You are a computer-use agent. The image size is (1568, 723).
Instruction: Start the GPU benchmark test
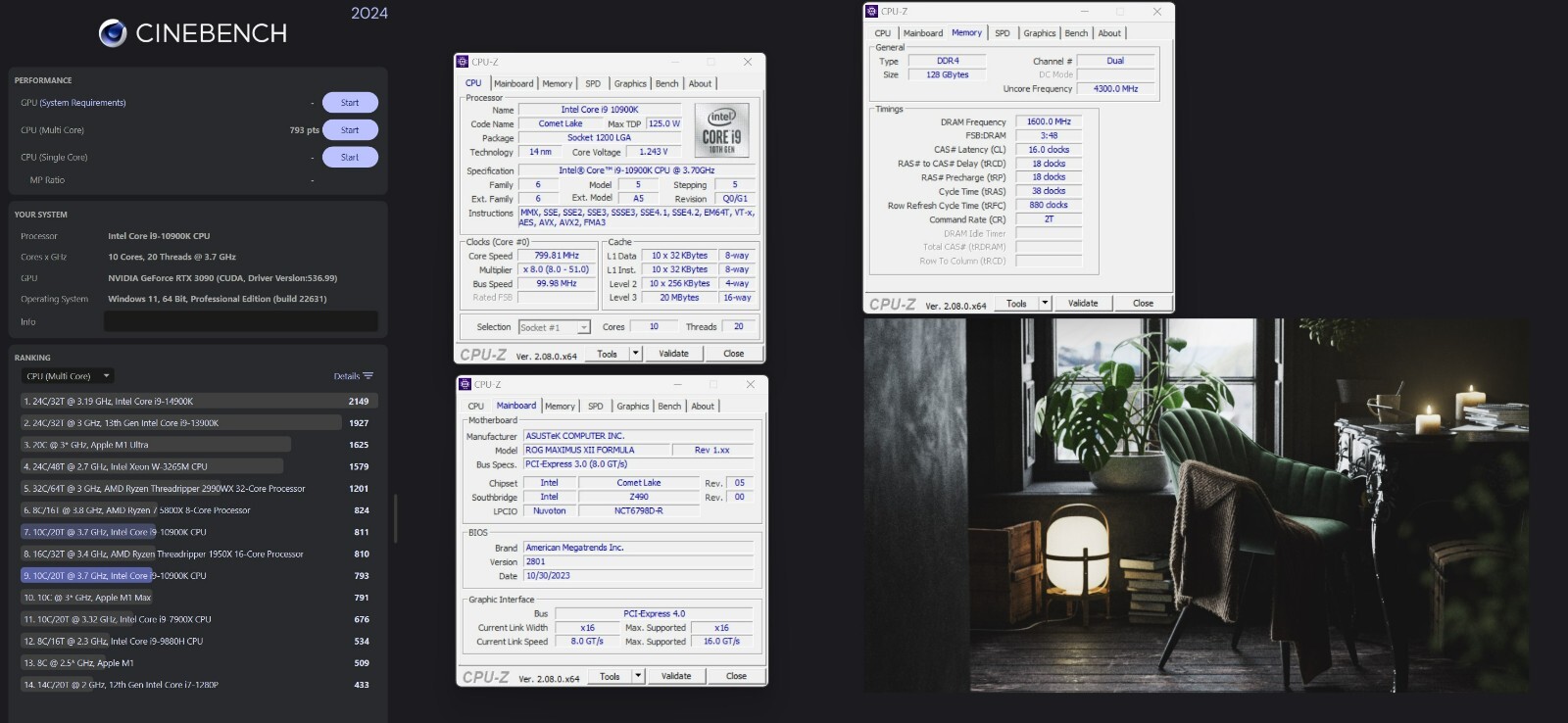click(350, 103)
